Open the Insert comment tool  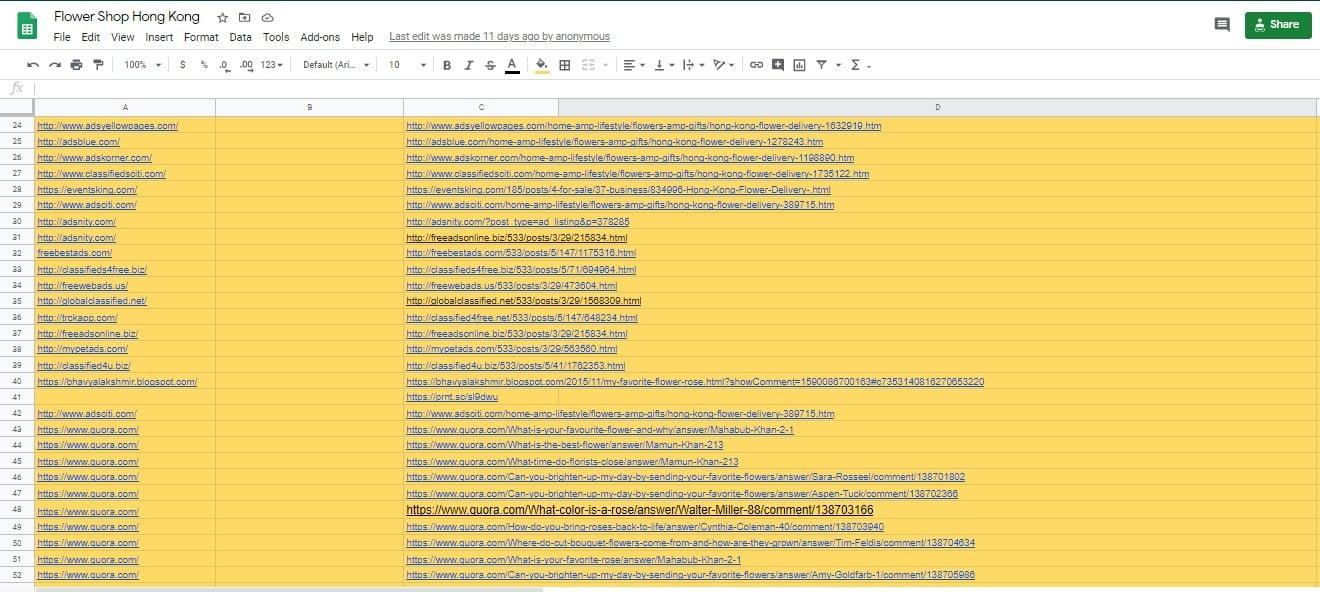tap(778, 64)
